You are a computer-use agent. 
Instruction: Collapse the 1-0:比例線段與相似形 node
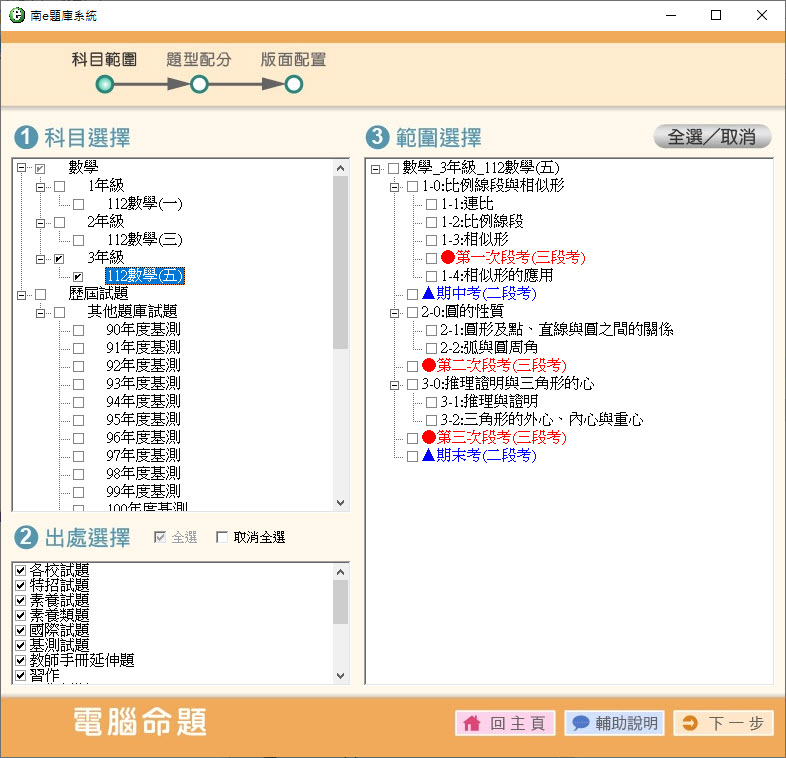[x=395, y=186]
